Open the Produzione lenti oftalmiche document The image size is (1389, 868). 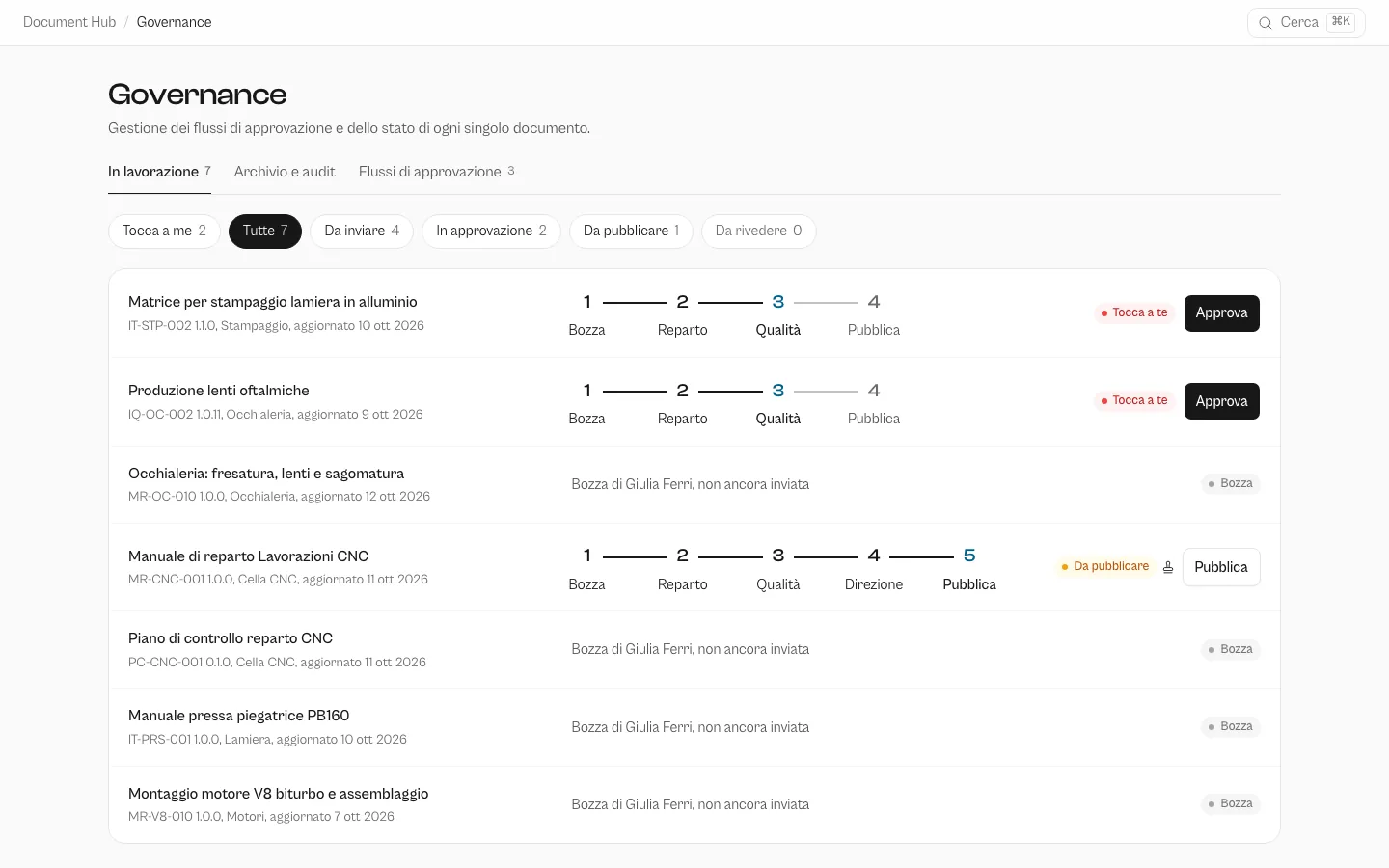pyautogui.click(x=219, y=391)
